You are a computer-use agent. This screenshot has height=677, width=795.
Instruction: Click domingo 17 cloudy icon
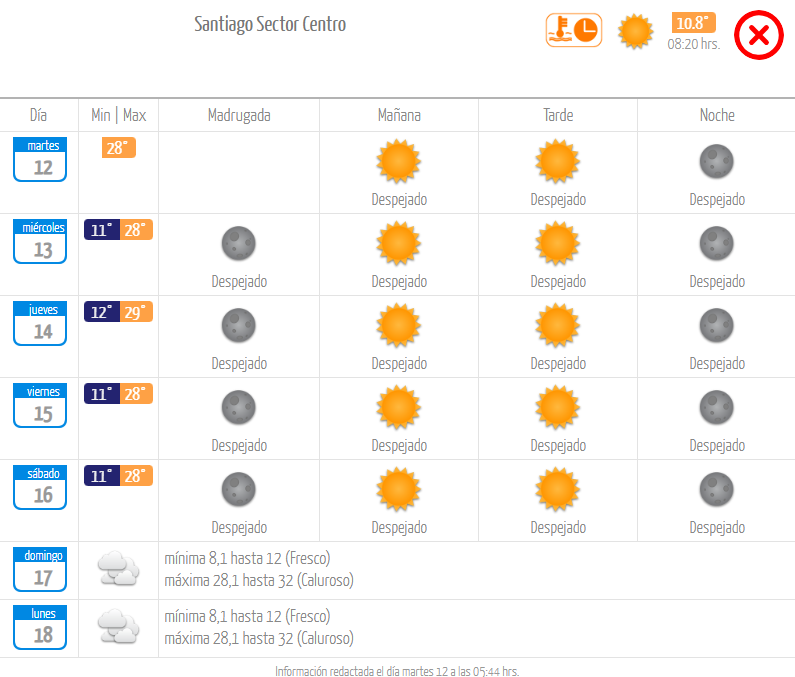[x=119, y=569]
